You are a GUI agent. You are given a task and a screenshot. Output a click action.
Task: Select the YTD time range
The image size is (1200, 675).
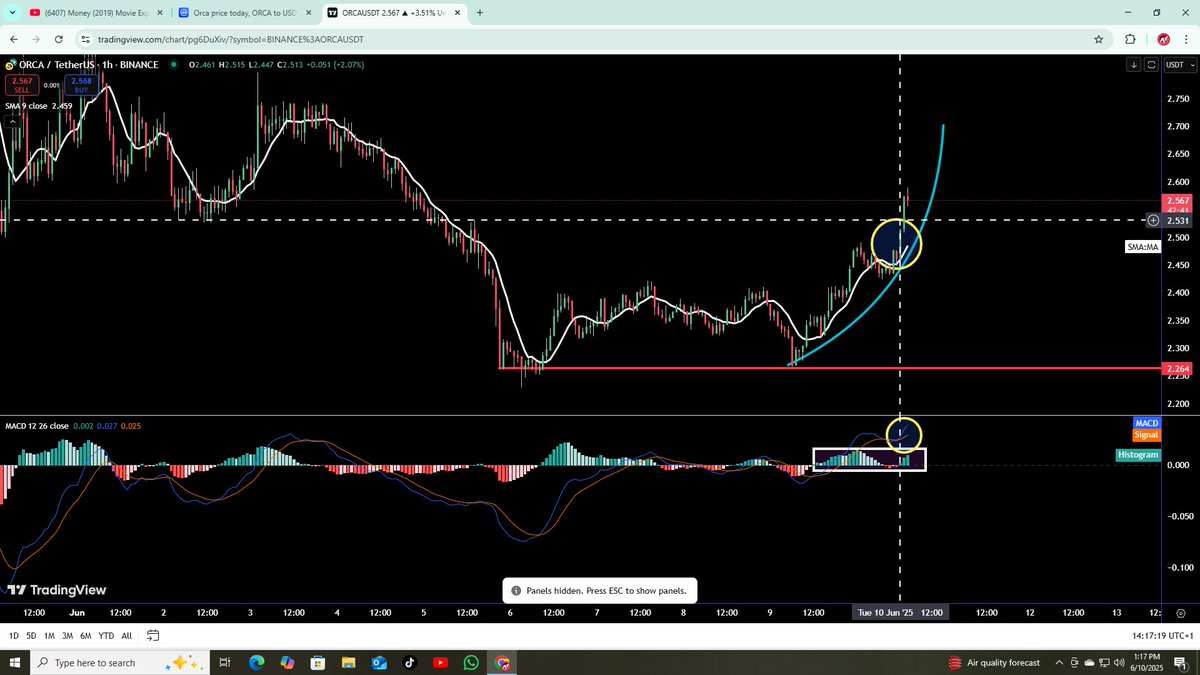click(x=105, y=636)
